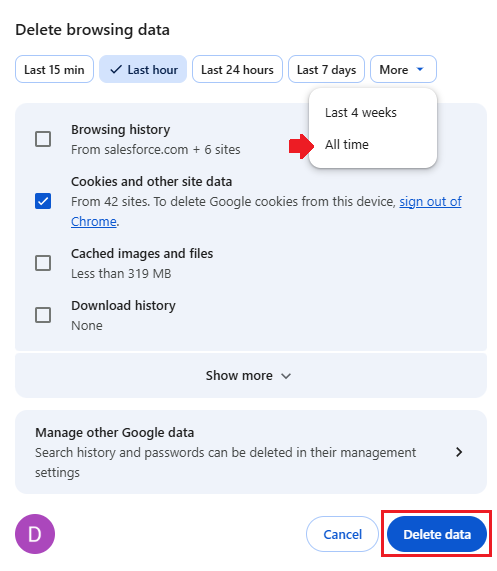Select the Last 15 min time range

[x=54, y=69]
